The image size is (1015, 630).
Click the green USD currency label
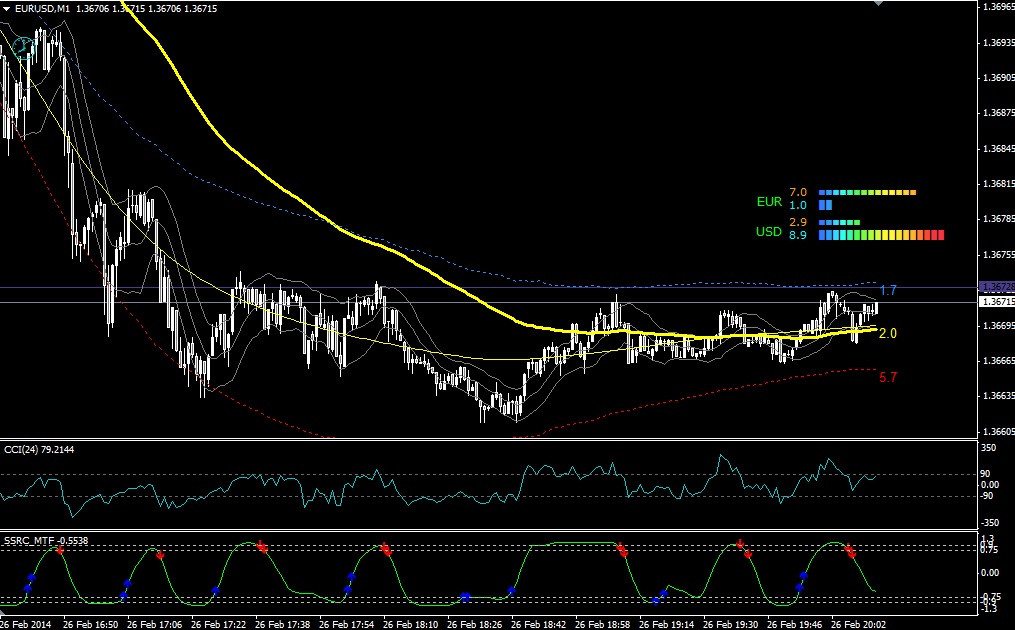click(769, 231)
